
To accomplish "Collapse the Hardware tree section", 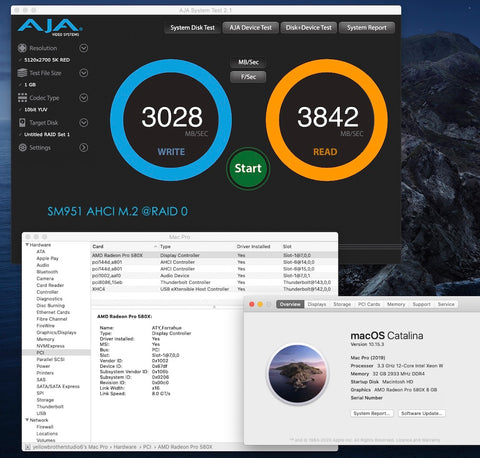I will pos(27,245).
